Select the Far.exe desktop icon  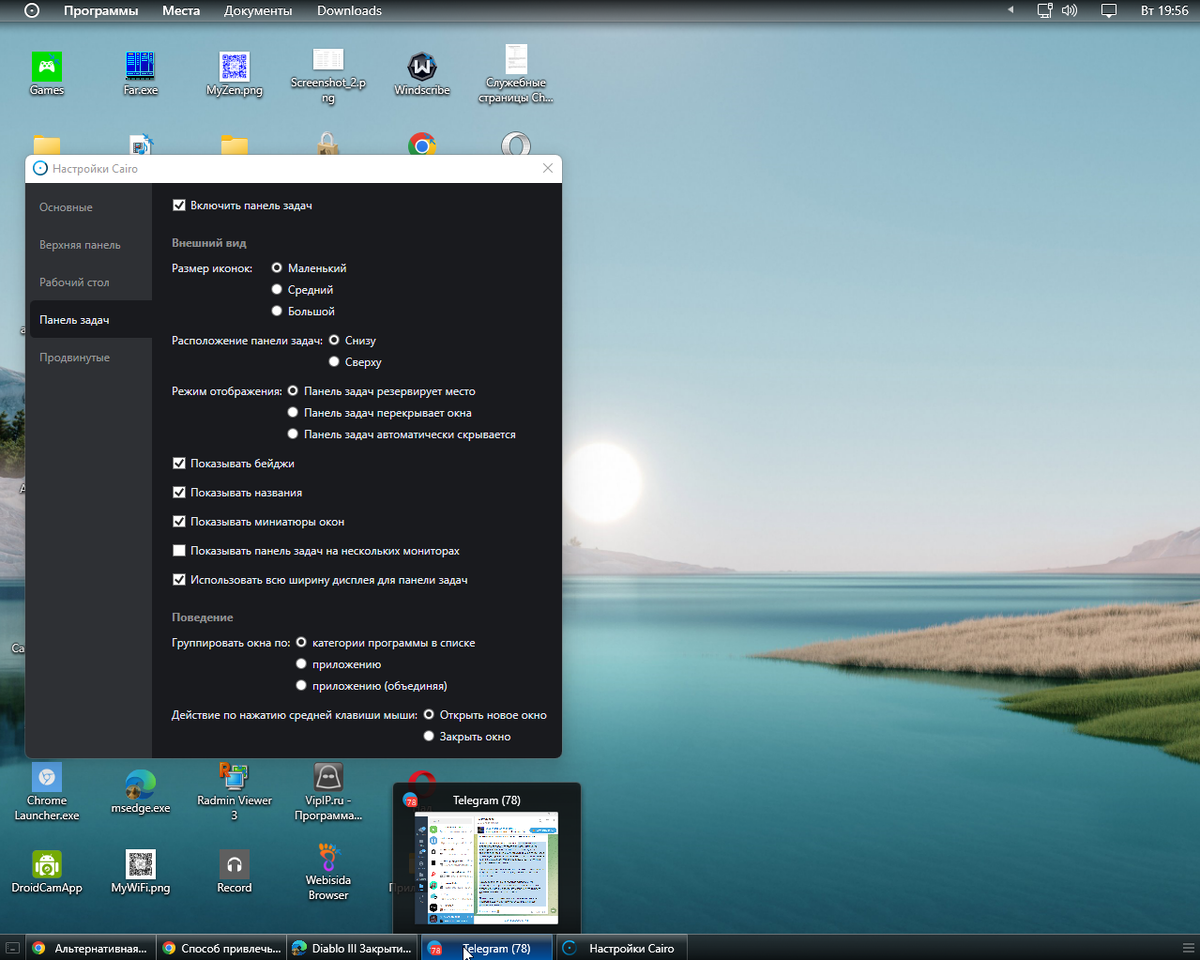click(140, 74)
